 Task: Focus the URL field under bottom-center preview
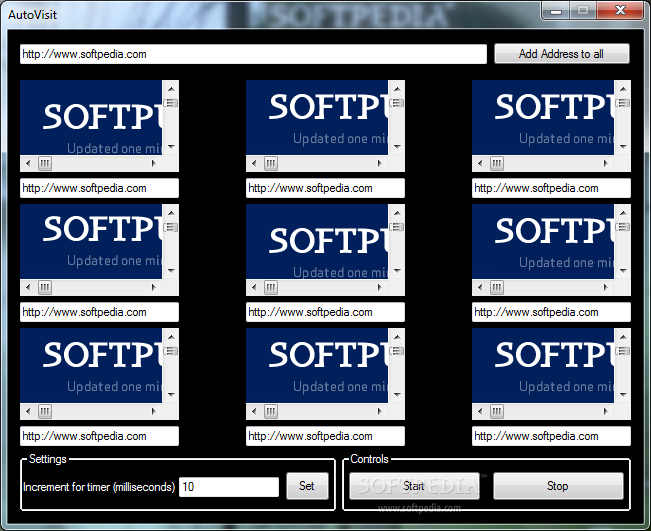click(x=325, y=436)
